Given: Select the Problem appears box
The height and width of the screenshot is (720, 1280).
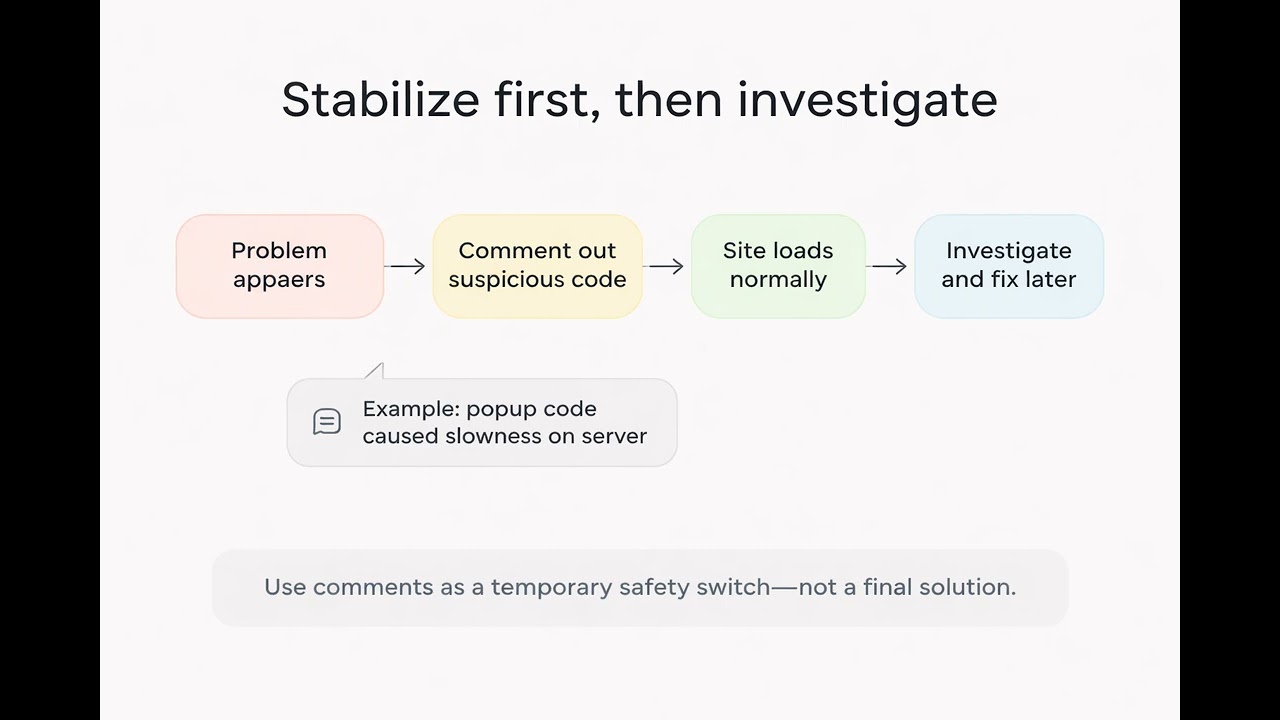Looking at the screenshot, I should point(280,266).
